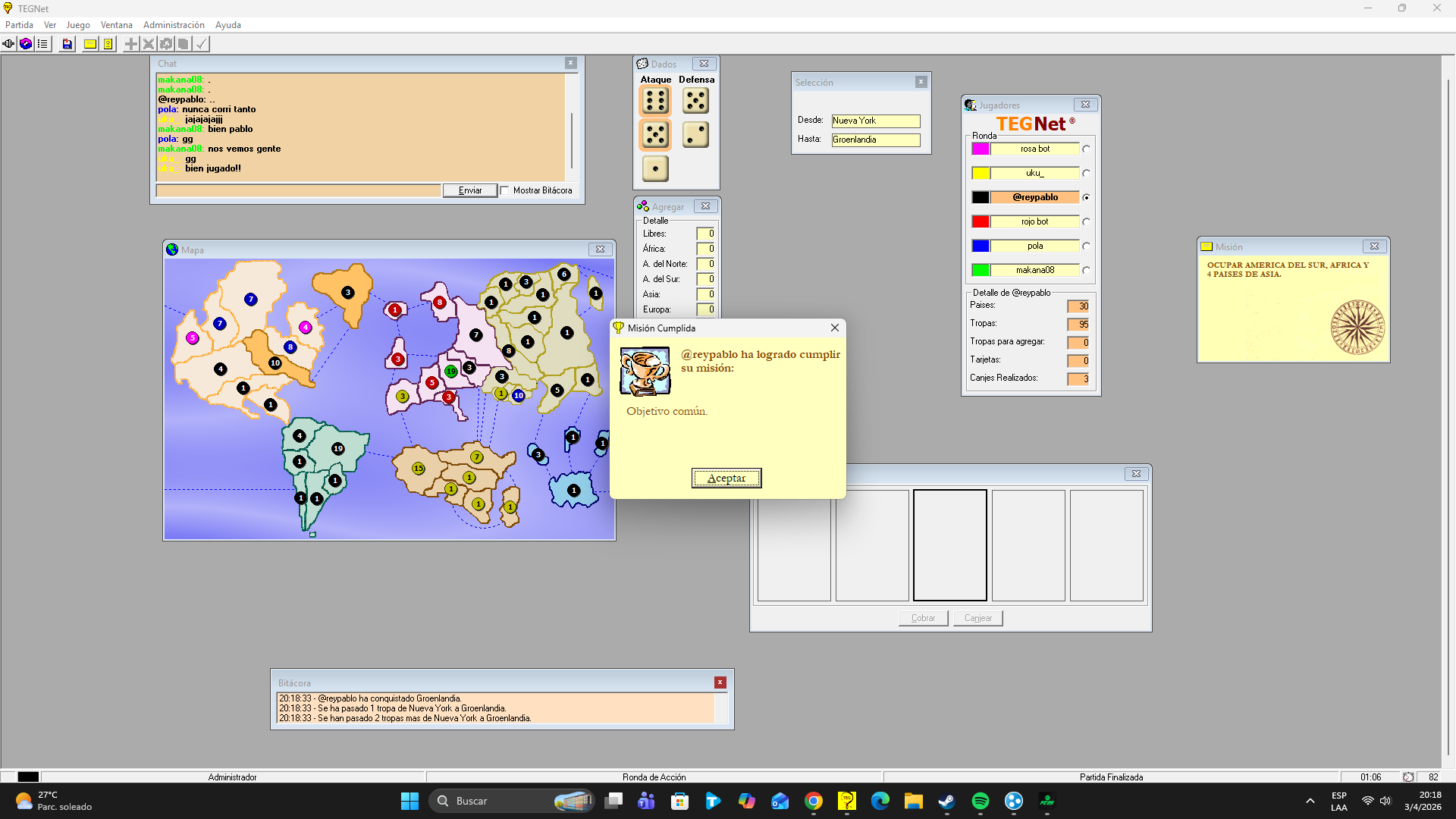Select the radio button next to makana08
The height and width of the screenshot is (819, 1456).
pos(1086,270)
